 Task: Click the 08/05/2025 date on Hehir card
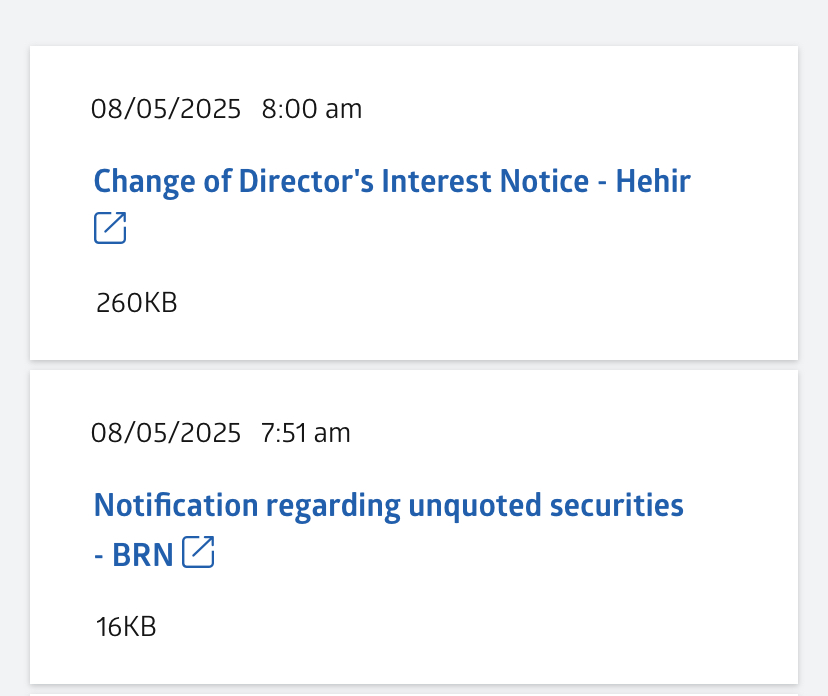point(166,109)
